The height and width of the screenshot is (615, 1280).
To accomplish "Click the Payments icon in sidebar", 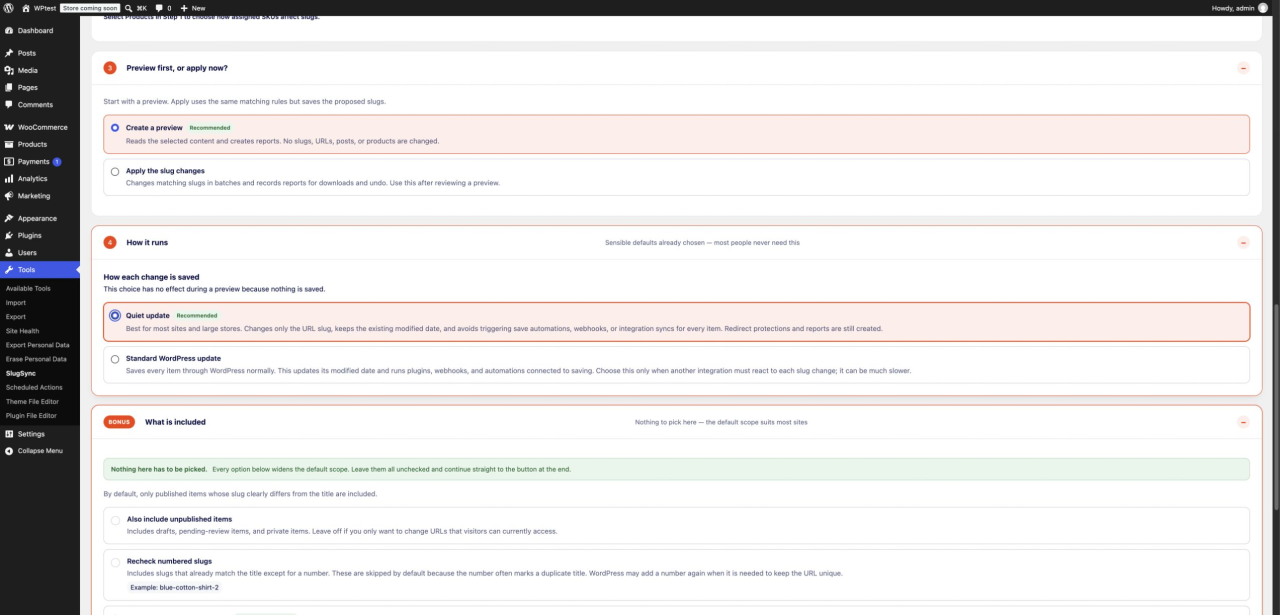I will tap(9, 161).
